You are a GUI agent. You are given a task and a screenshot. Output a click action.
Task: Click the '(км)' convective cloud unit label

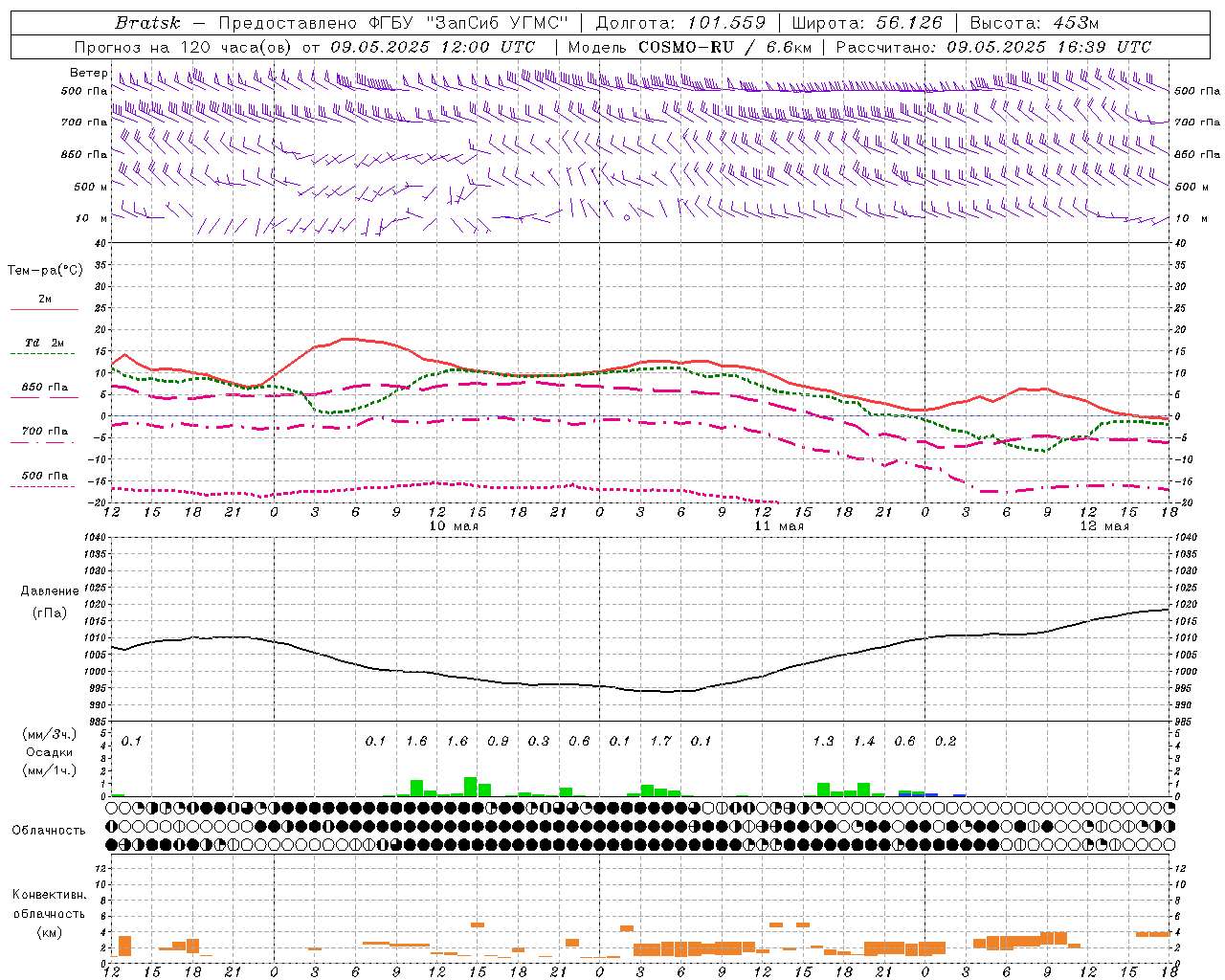coord(49,932)
